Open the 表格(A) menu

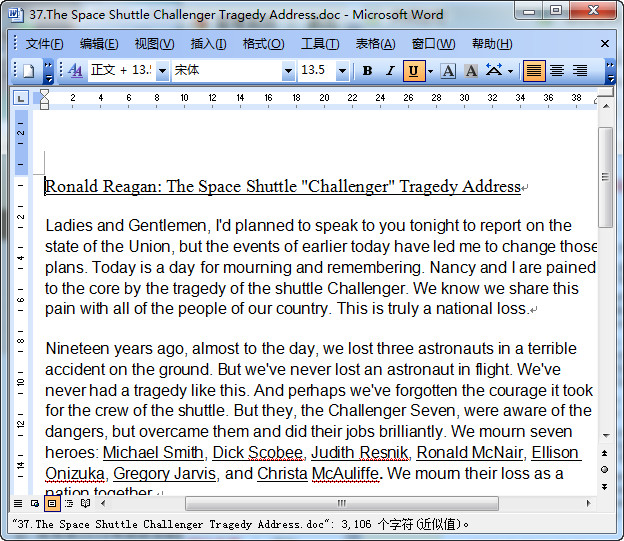click(x=375, y=44)
